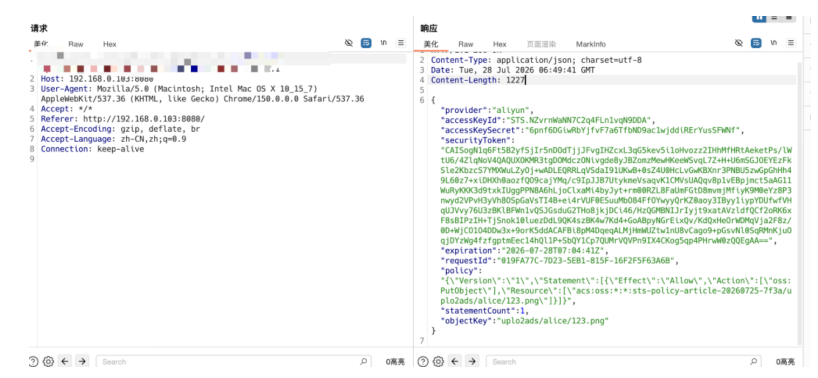This screenshot has width=818, height=378.
Task: Go to next search match in response panel
Action: pos(472,361)
